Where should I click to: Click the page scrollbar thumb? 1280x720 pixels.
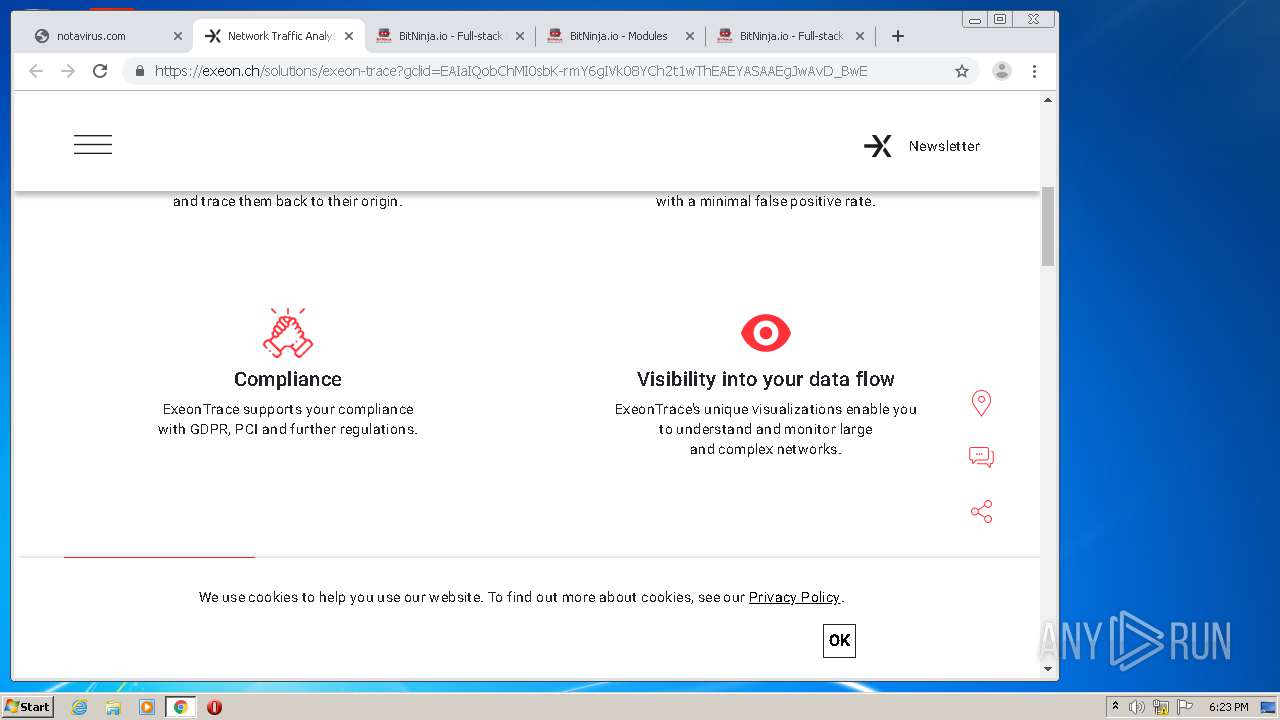click(x=1048, y=226)
